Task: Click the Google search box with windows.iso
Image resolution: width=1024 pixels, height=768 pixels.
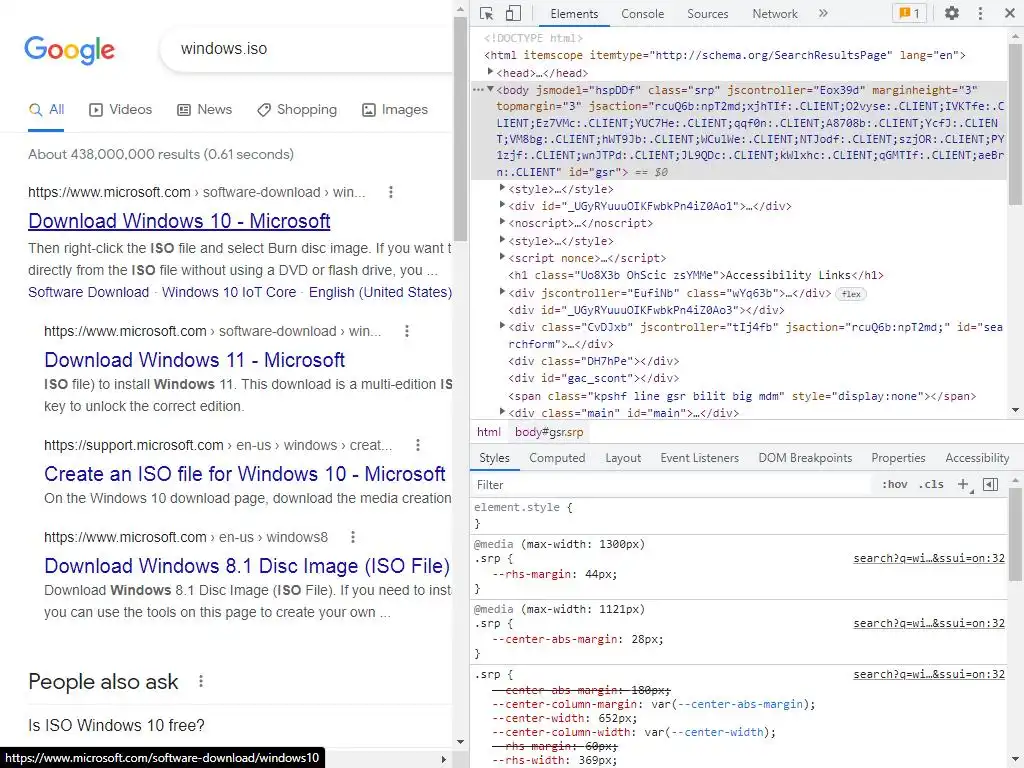Action: click(x=307, y=49)
